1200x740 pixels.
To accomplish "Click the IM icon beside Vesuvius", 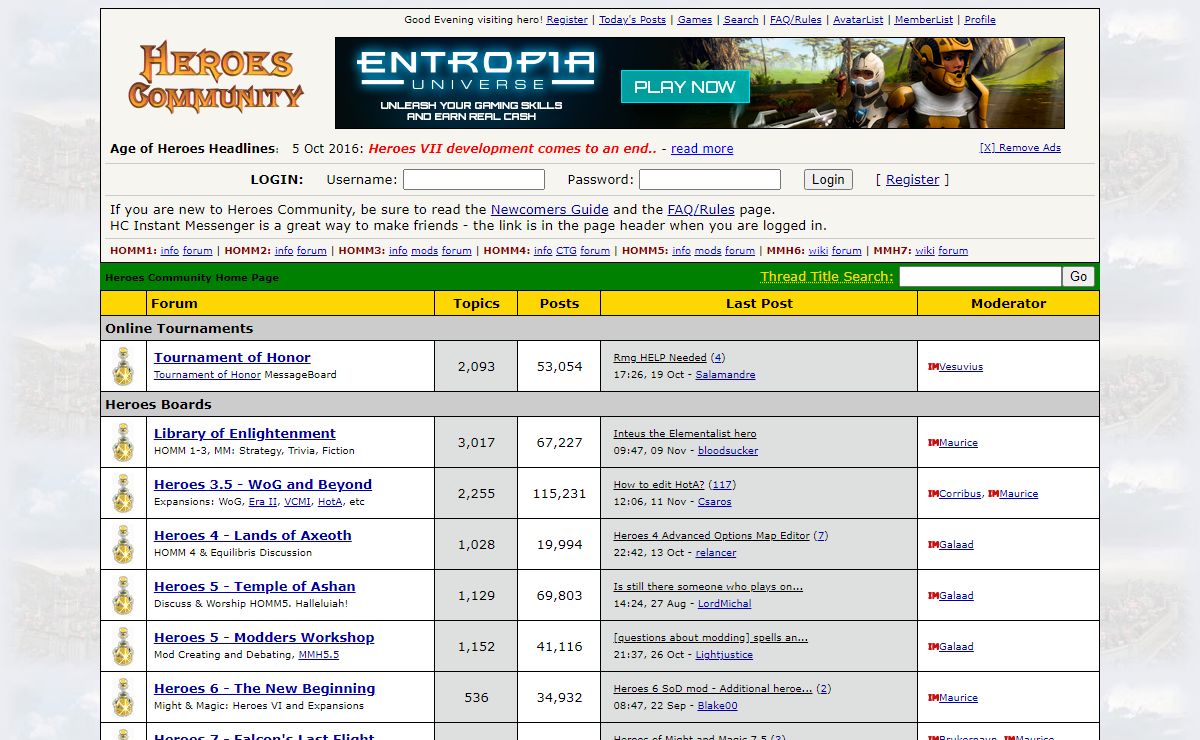I will coord(933,367).
